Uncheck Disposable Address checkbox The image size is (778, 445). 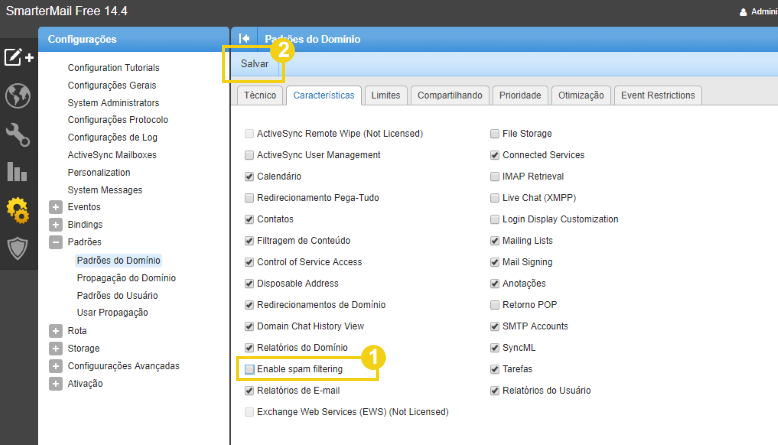pyautogui.click(x=250, y=284)
